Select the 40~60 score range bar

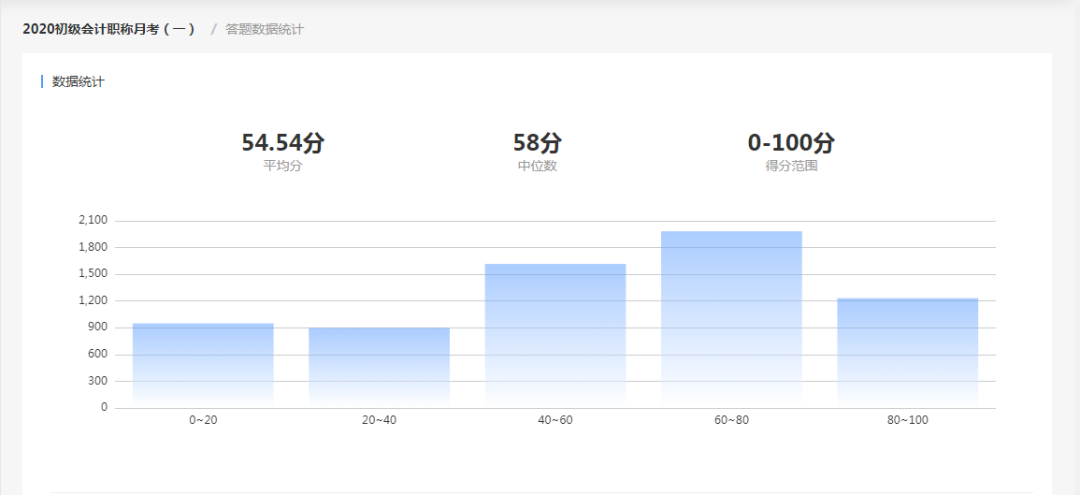pos(555,336)
